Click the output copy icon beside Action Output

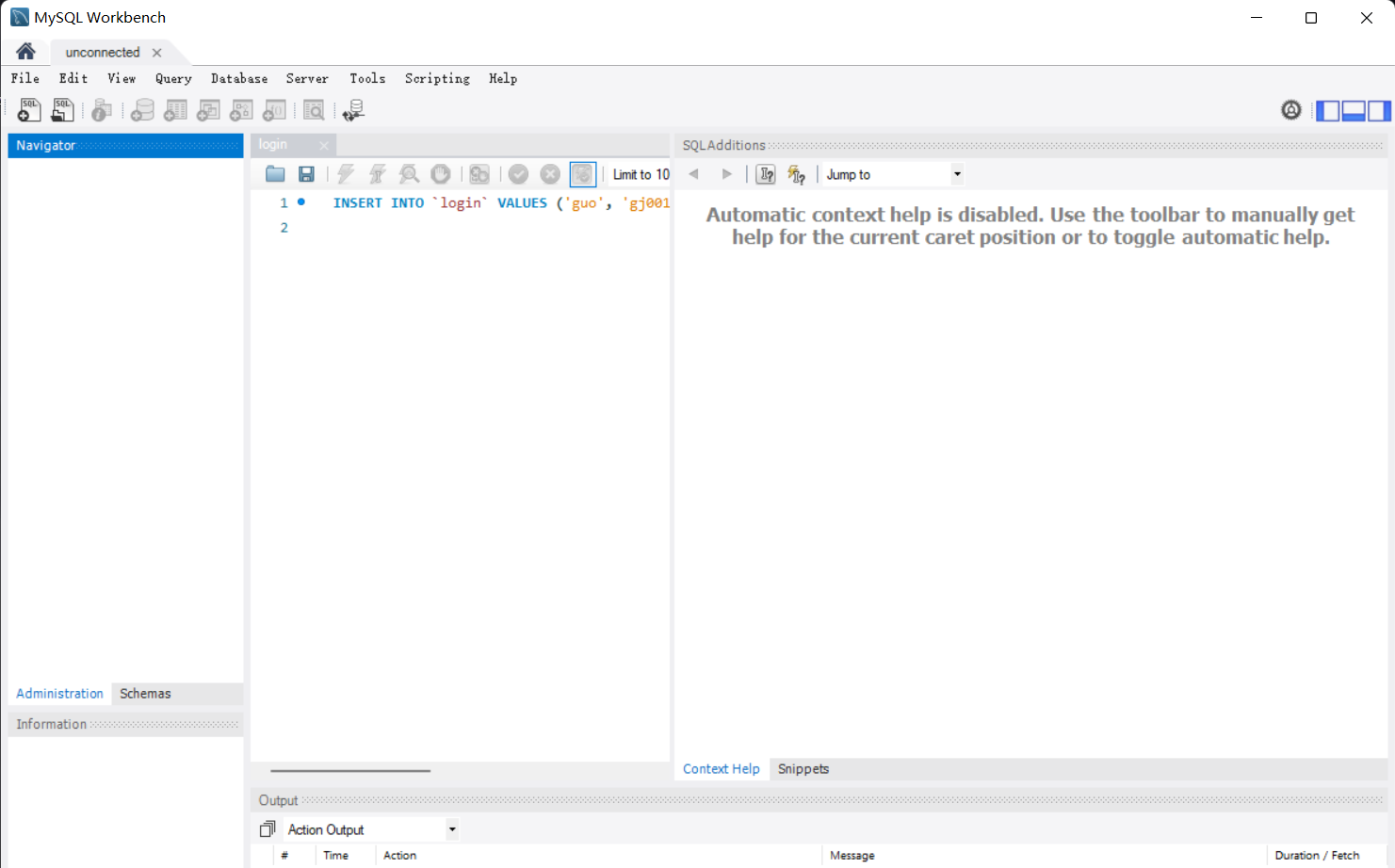click(x=268, y=829)
